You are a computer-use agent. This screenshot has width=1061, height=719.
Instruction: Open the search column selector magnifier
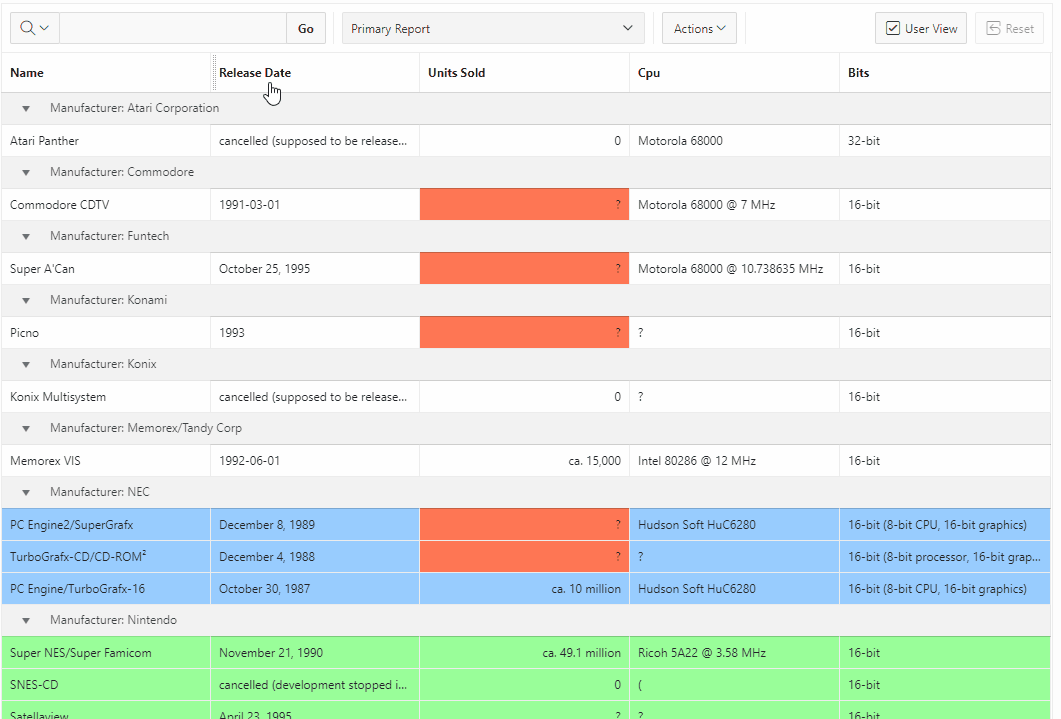(35, 28)
